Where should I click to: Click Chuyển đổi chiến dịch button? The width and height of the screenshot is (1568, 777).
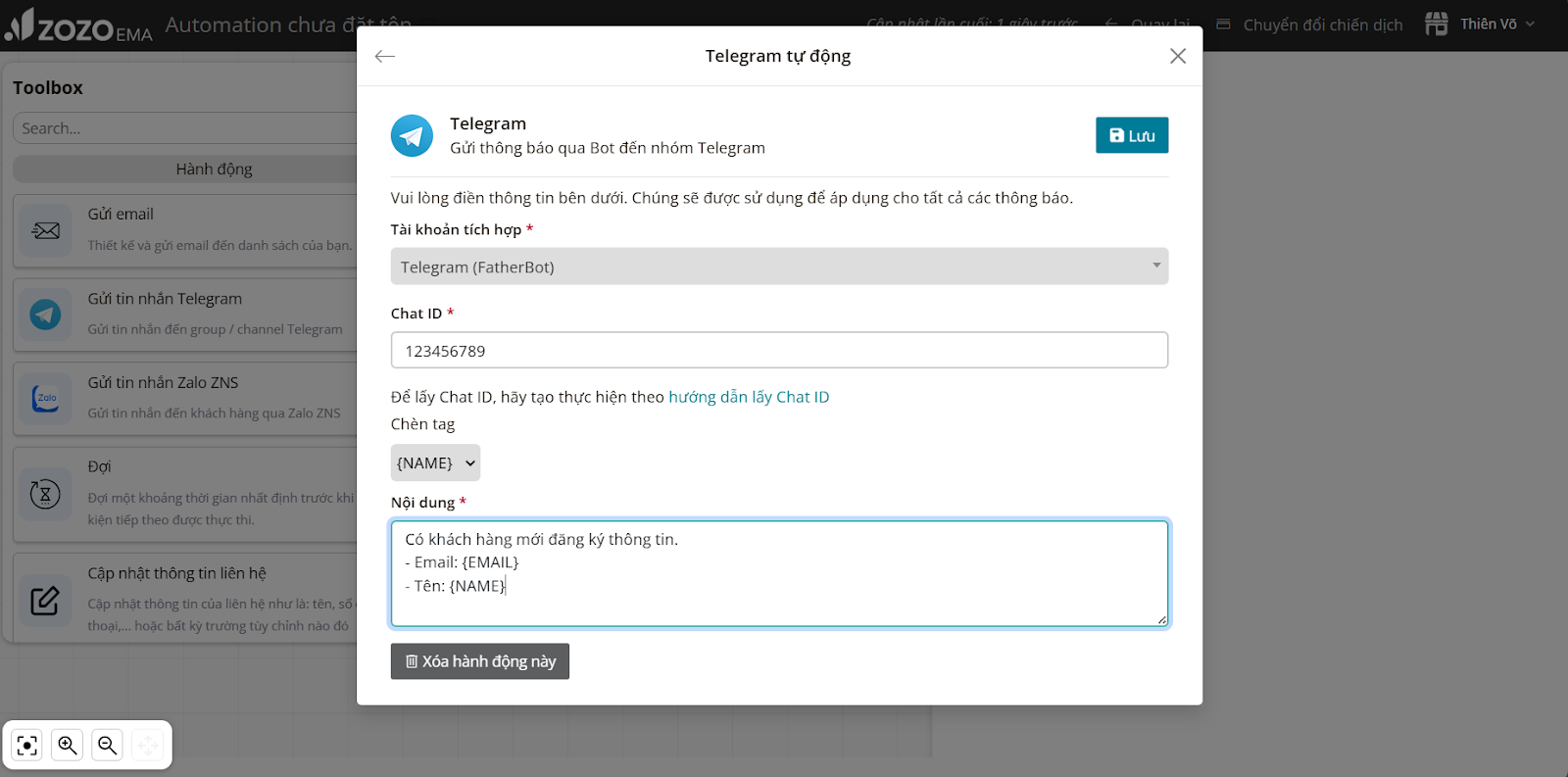(x=1310, y=24)
